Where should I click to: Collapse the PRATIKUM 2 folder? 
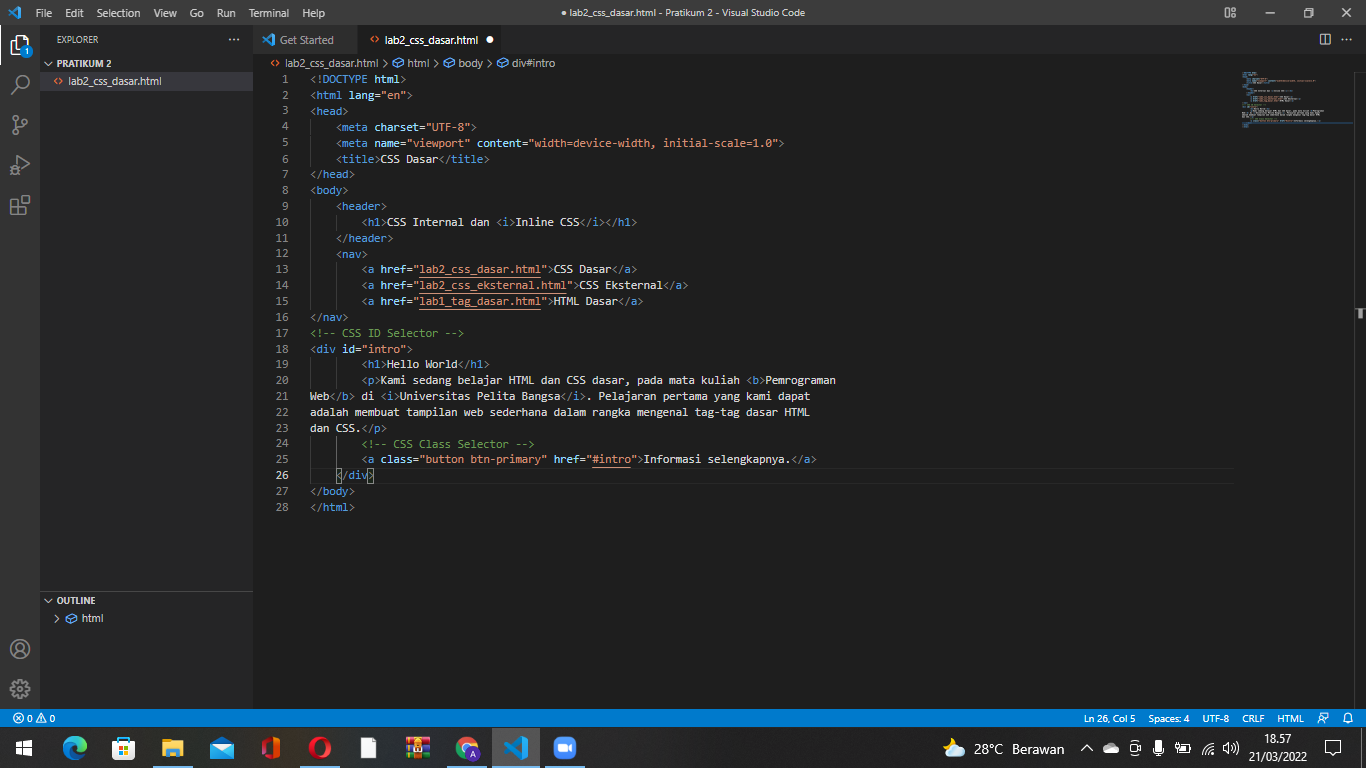48,63
